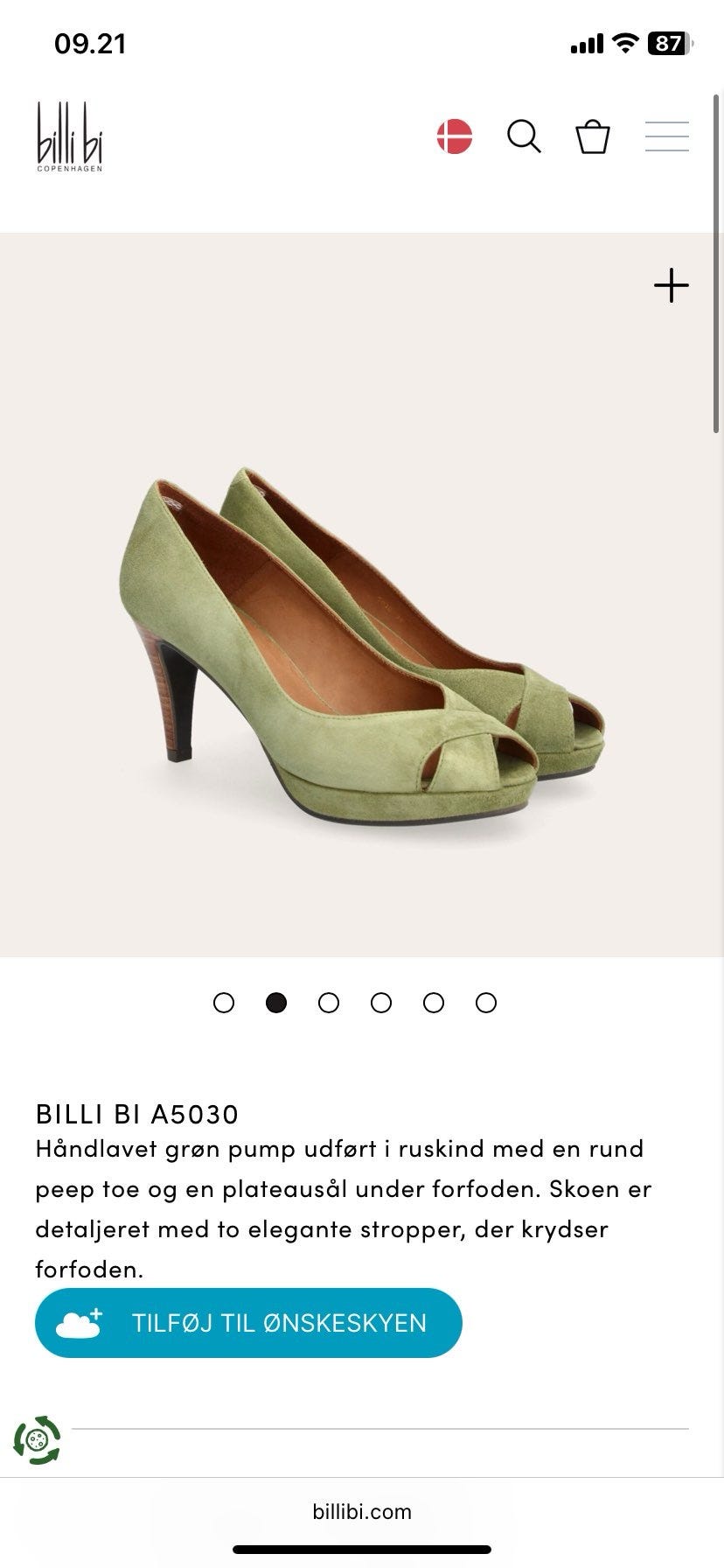This screenshot has height=1568, width=724.
Task: Tap the battery indicator in status bar
Action: (x=670, y=43)
